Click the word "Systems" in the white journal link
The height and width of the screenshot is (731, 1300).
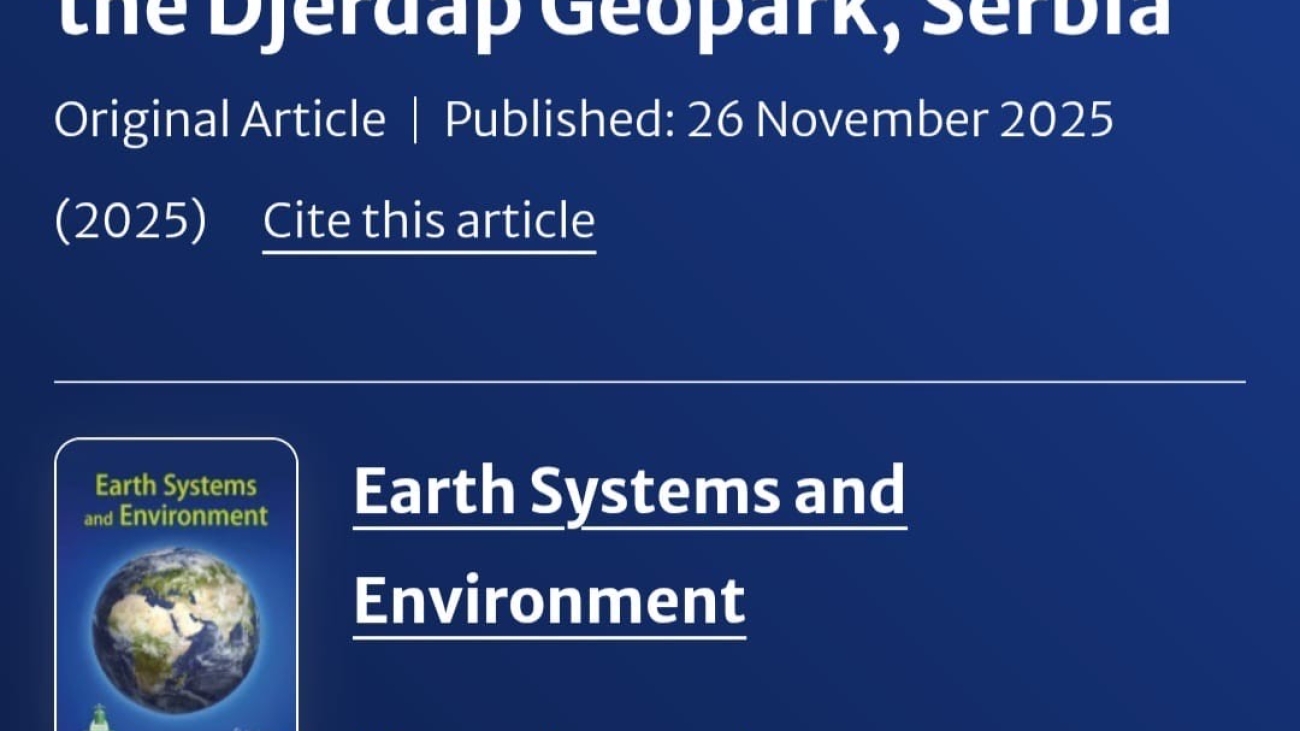(x=656, y=491)
